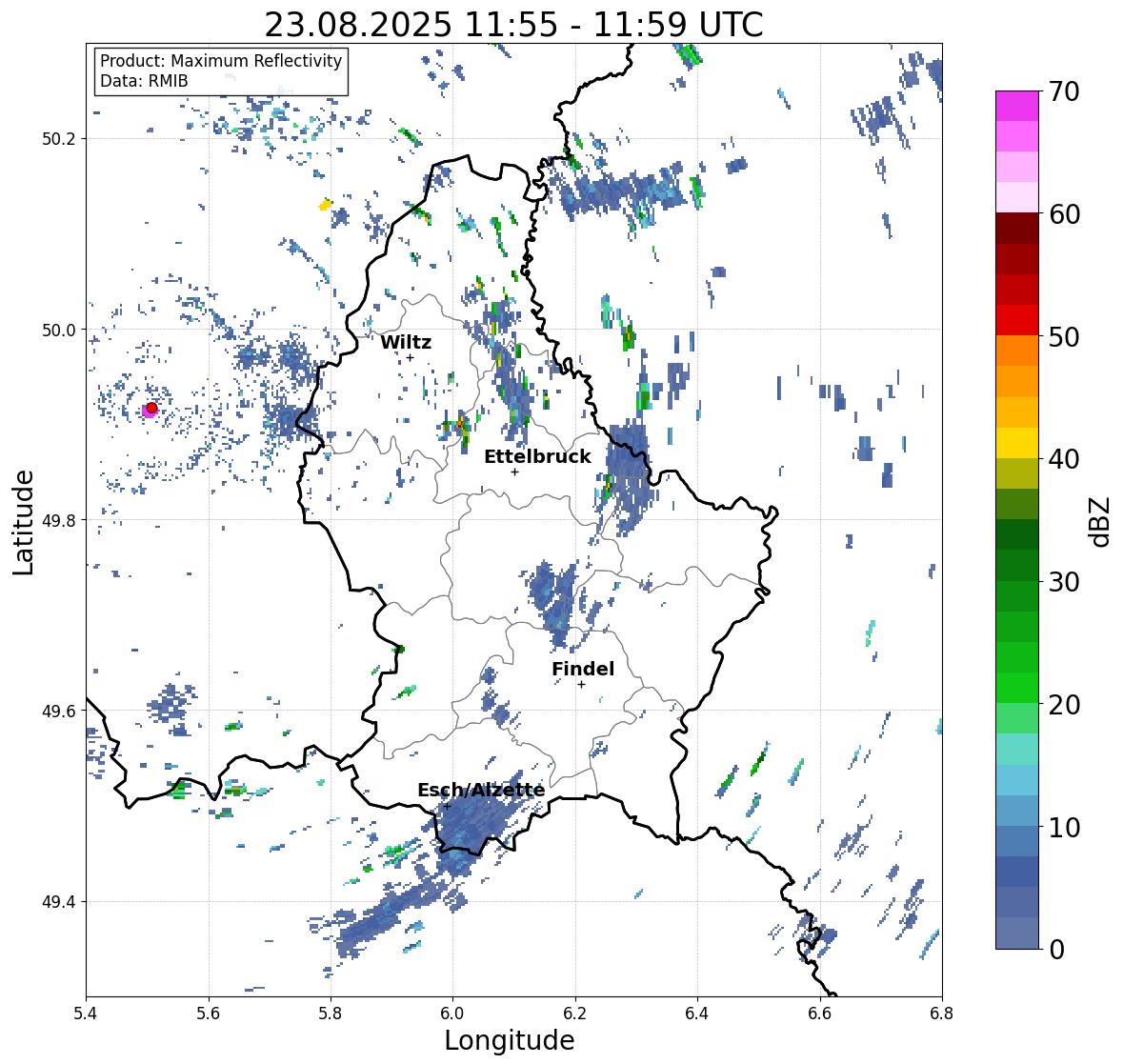Click the plot title timestamp 23.08.2025 11:55 - 11:59 UTC

[513, 25]
